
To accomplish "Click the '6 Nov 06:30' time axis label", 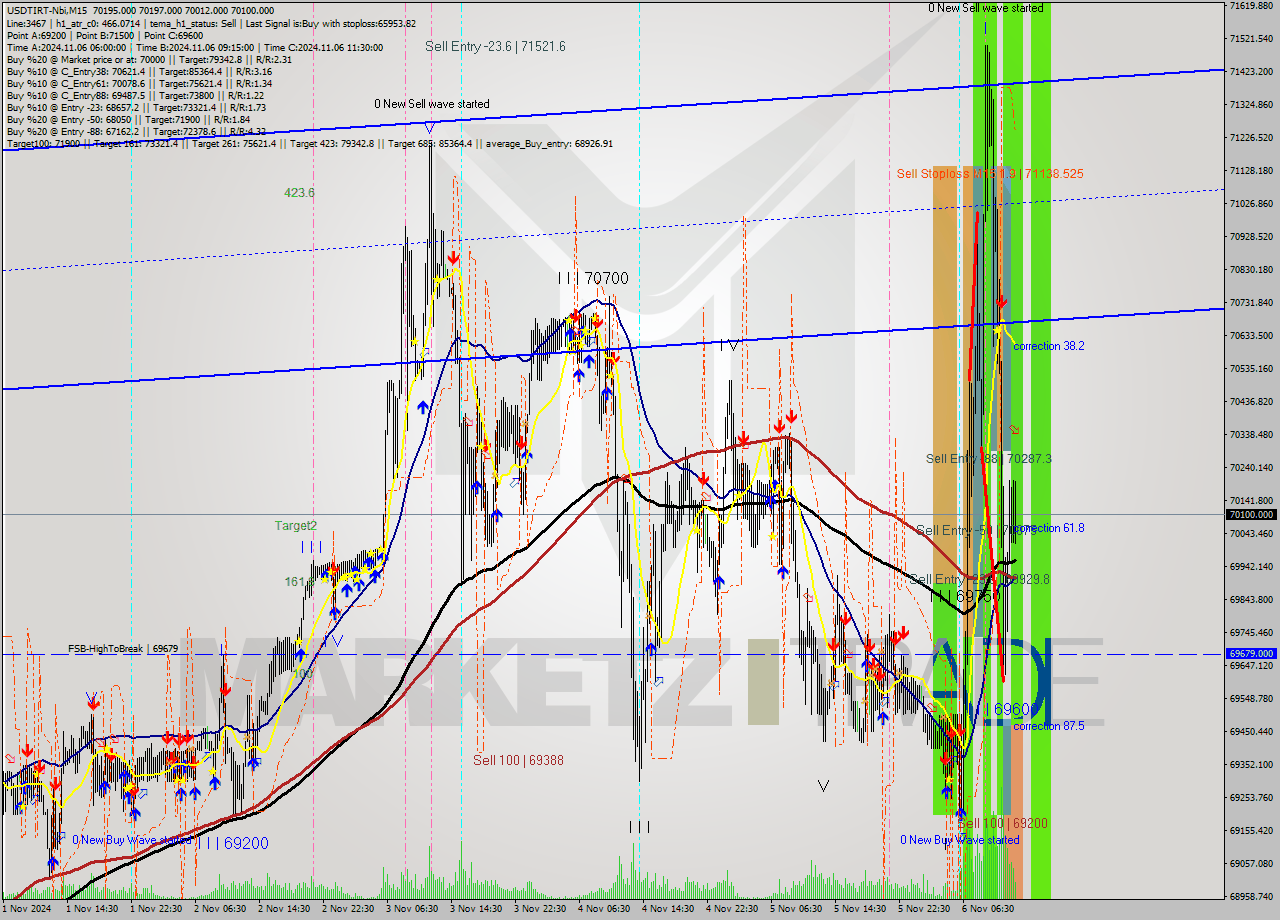I will point(988,909).
